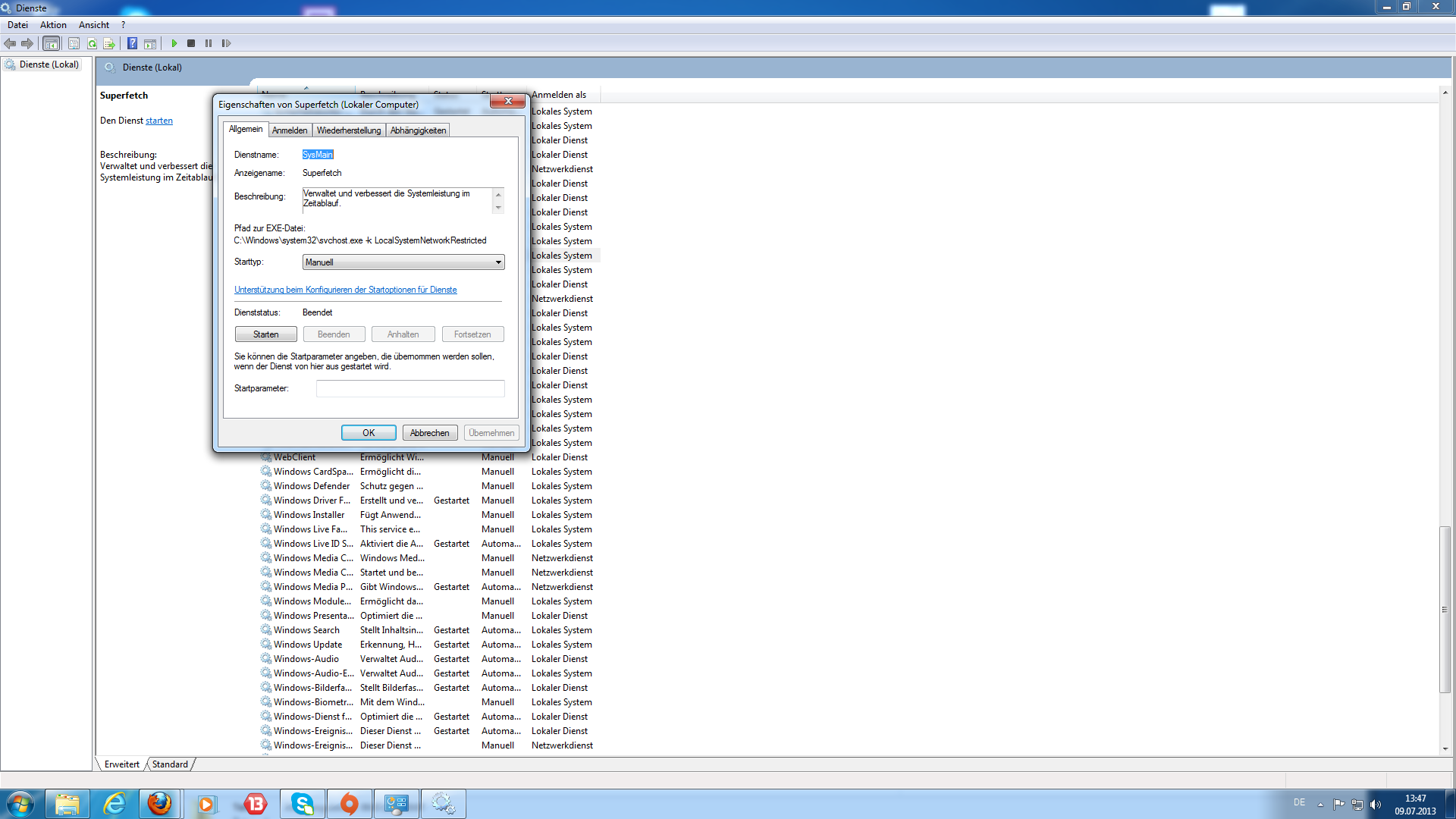This screenshot has width=1456, height=819.
Task: Pause the service via toolbar icon
Action: 209,43
